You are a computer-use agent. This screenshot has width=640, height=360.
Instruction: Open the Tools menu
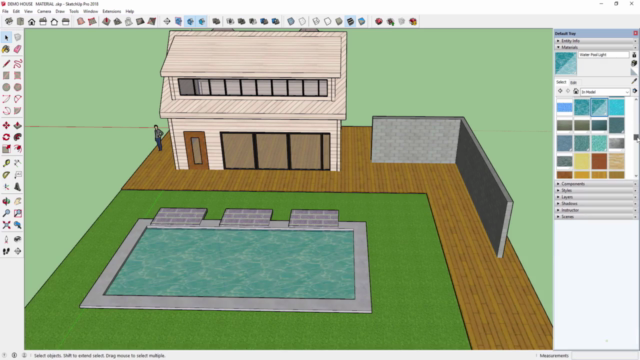pyautogui.click(x=74, y=11)
